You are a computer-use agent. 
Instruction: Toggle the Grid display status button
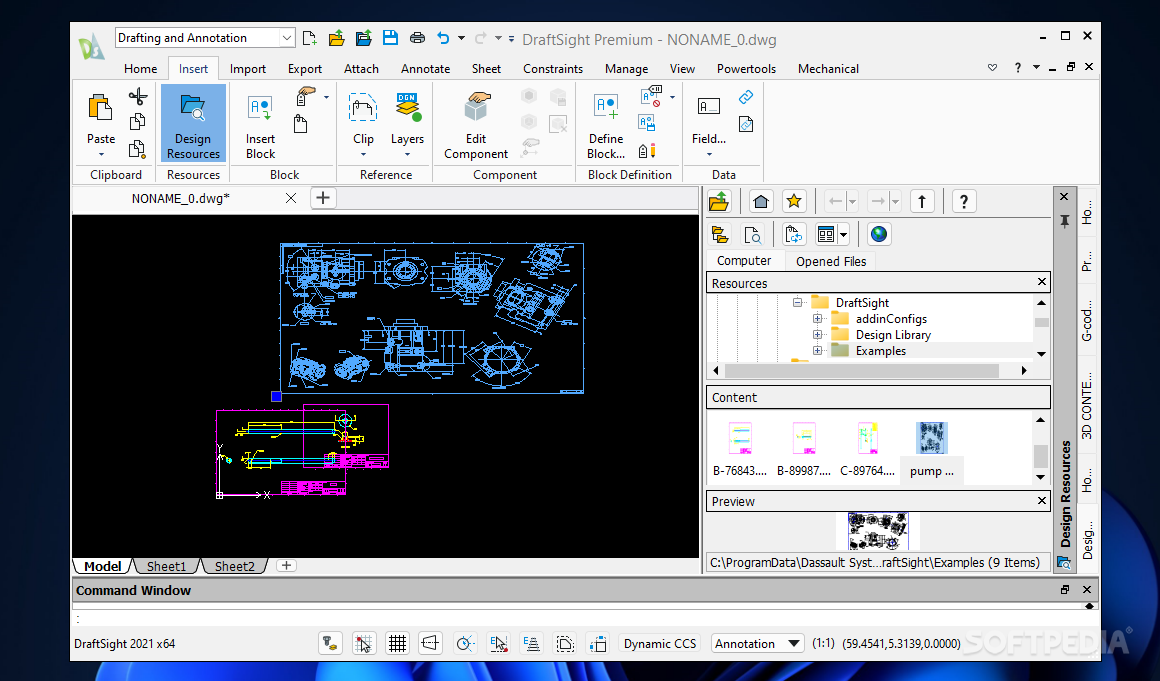coord(397,643)
